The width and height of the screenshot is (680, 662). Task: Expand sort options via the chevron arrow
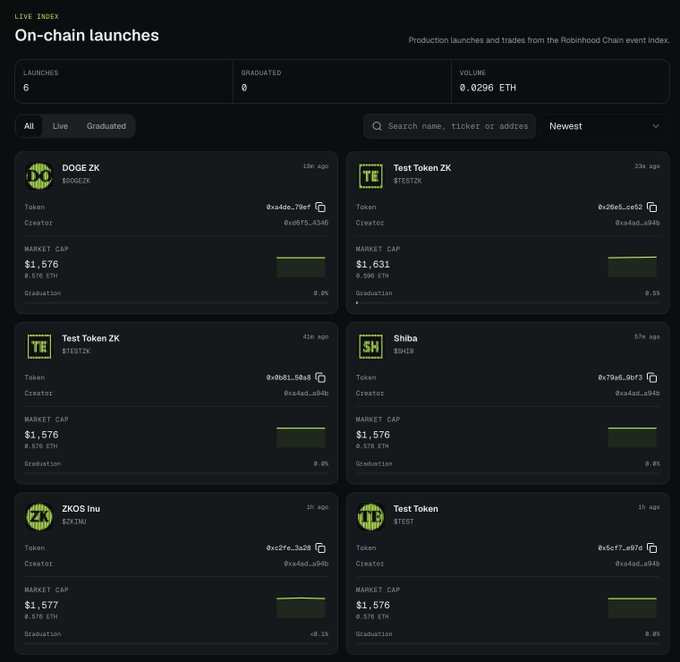coord(656,126)
